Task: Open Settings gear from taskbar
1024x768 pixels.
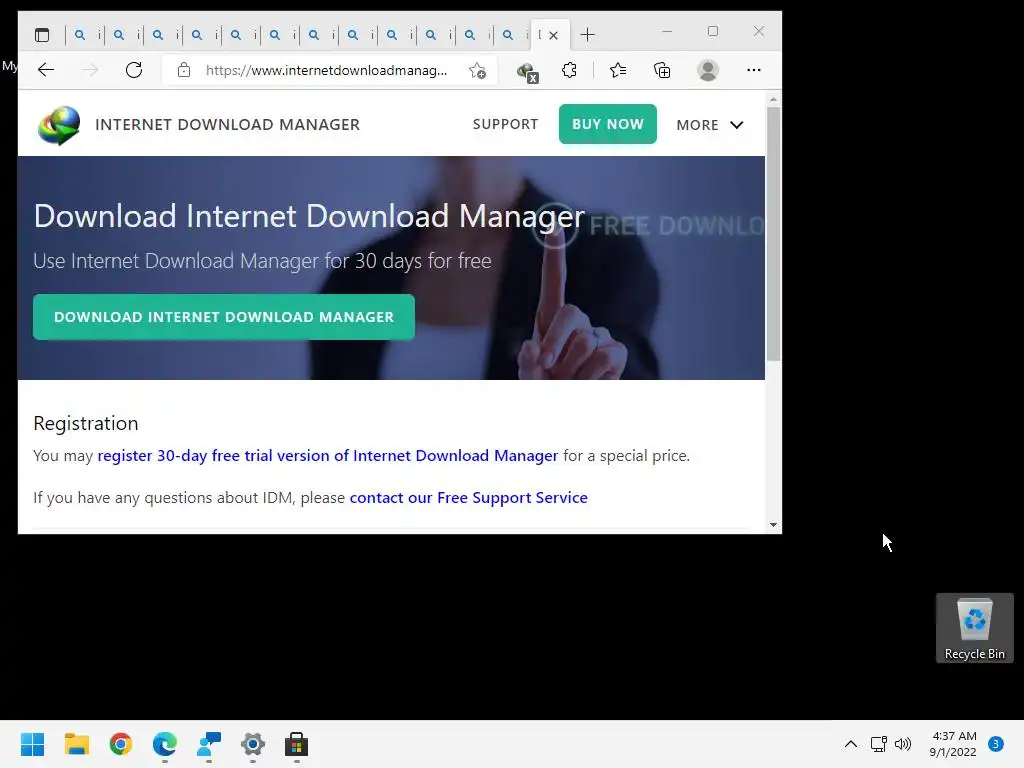Action: pyautogui.click(x=253, y=744)
